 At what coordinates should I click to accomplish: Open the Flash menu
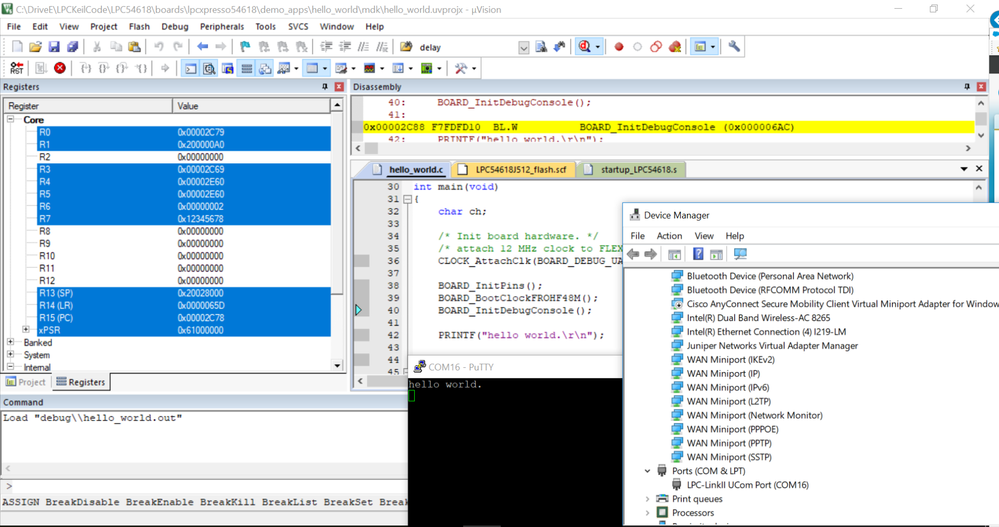pyautogui.click(x=139, y=27)
